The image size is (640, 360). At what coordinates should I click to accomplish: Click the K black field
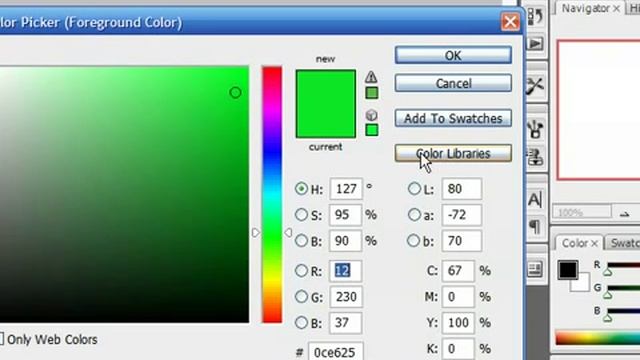click(x=458, y=349)
